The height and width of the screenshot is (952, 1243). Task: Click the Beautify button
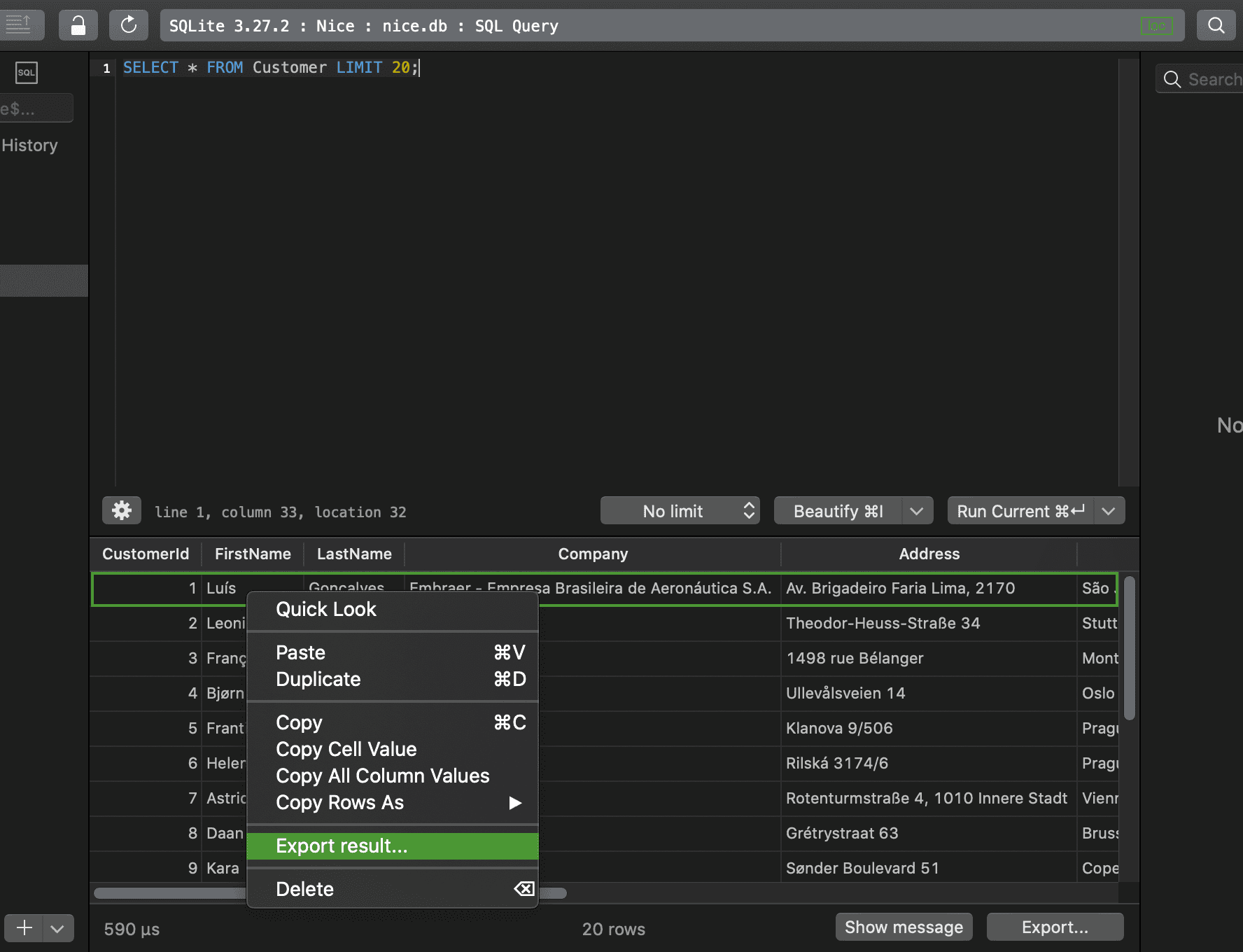click(x=838, y=511)
